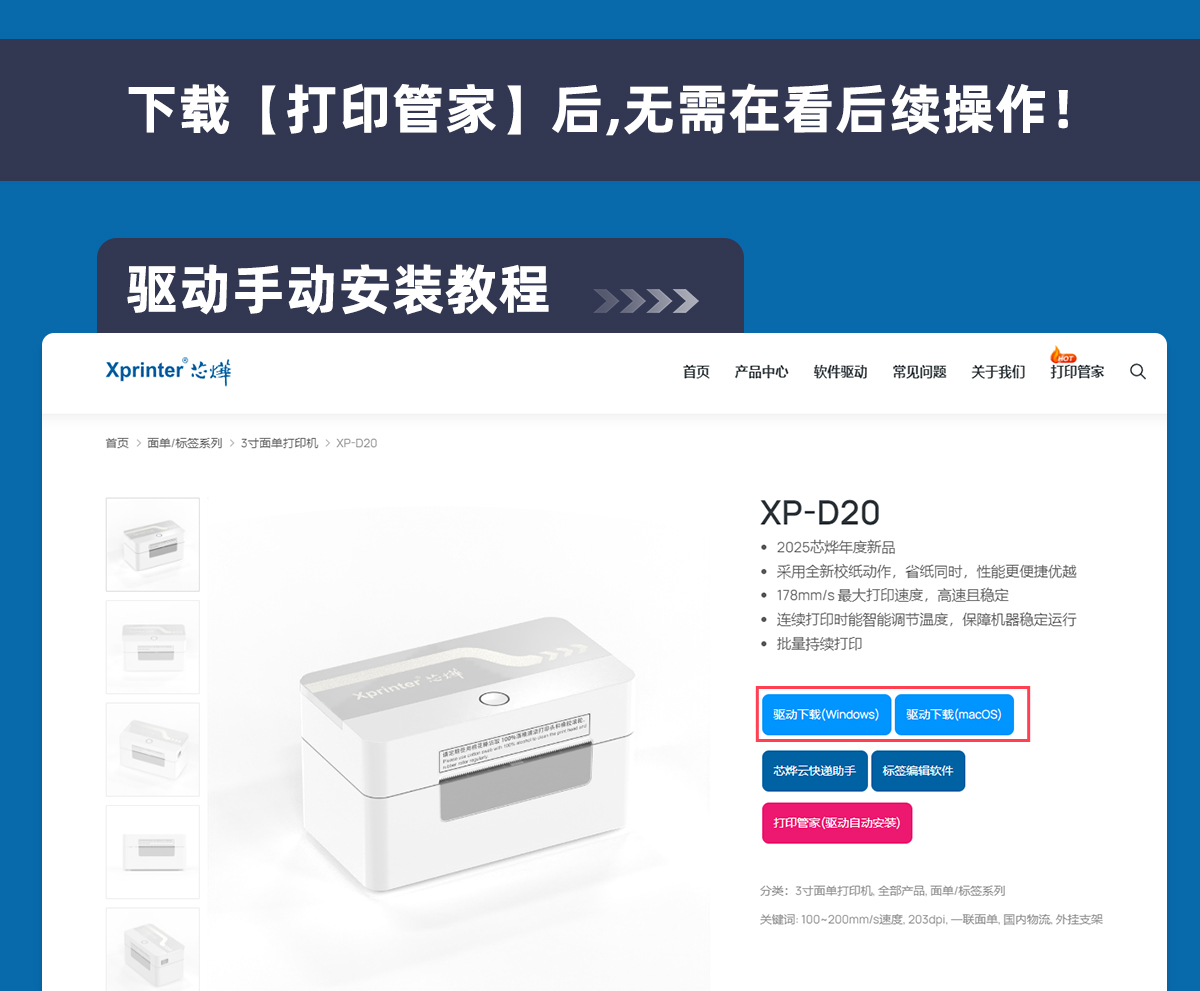The image size is (1200, 991).
Task: Click 驱动下载(Windows) button
Action: (x=826, y=714)
